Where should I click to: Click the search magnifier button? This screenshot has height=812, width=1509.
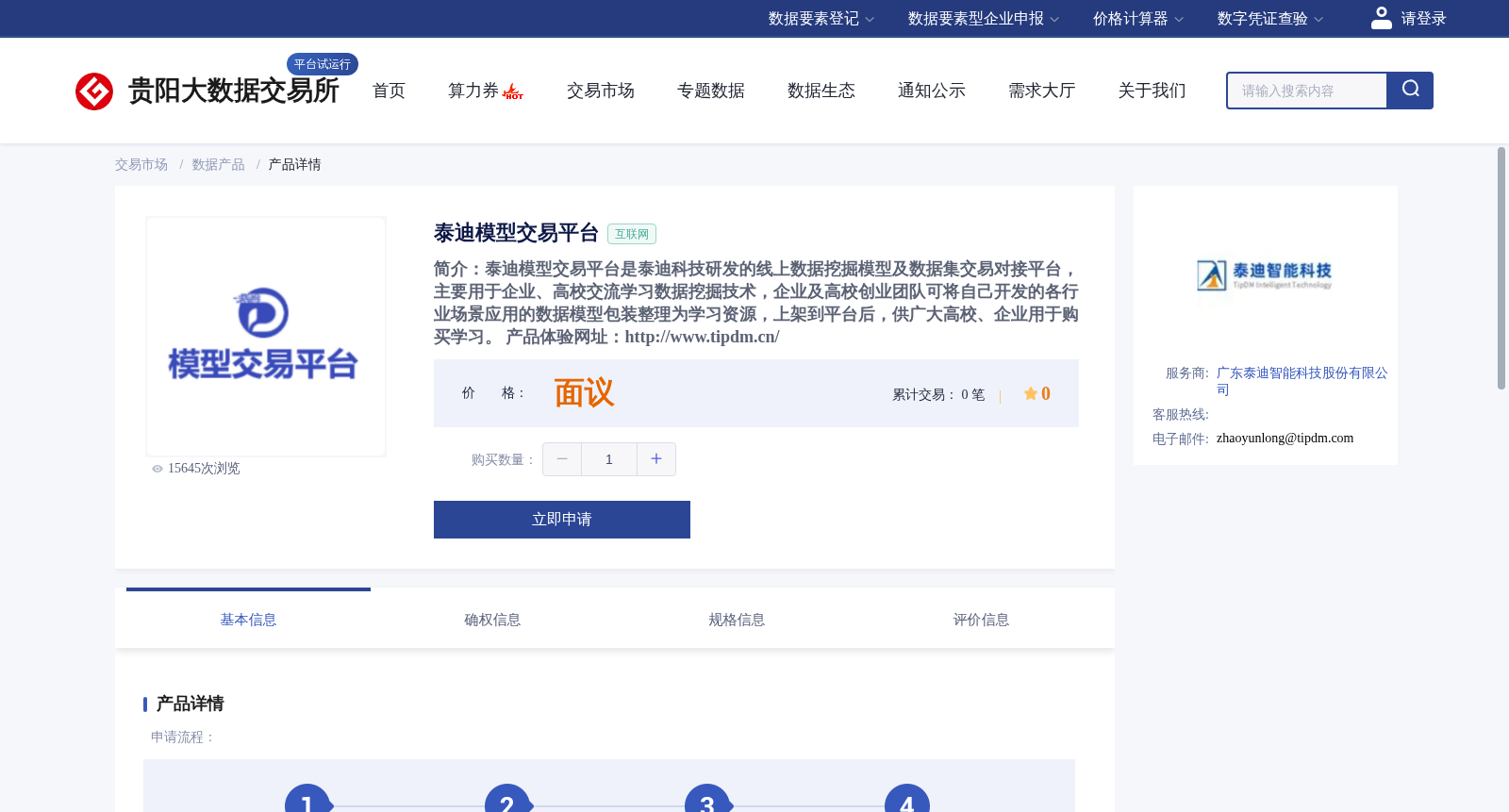(1410, 91)
